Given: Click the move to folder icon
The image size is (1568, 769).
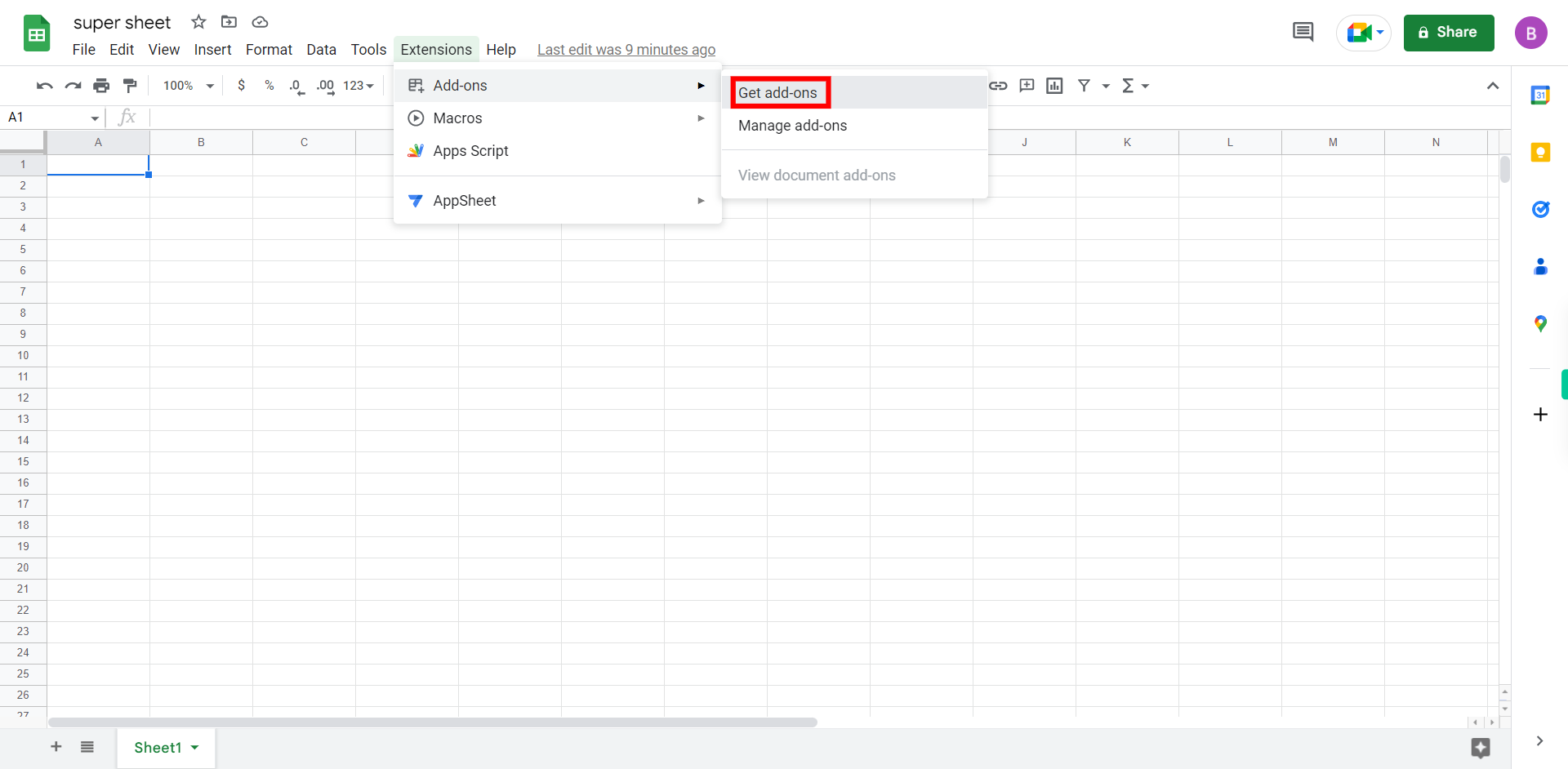Looking at the screenshot, I should (x=229, y=22).
